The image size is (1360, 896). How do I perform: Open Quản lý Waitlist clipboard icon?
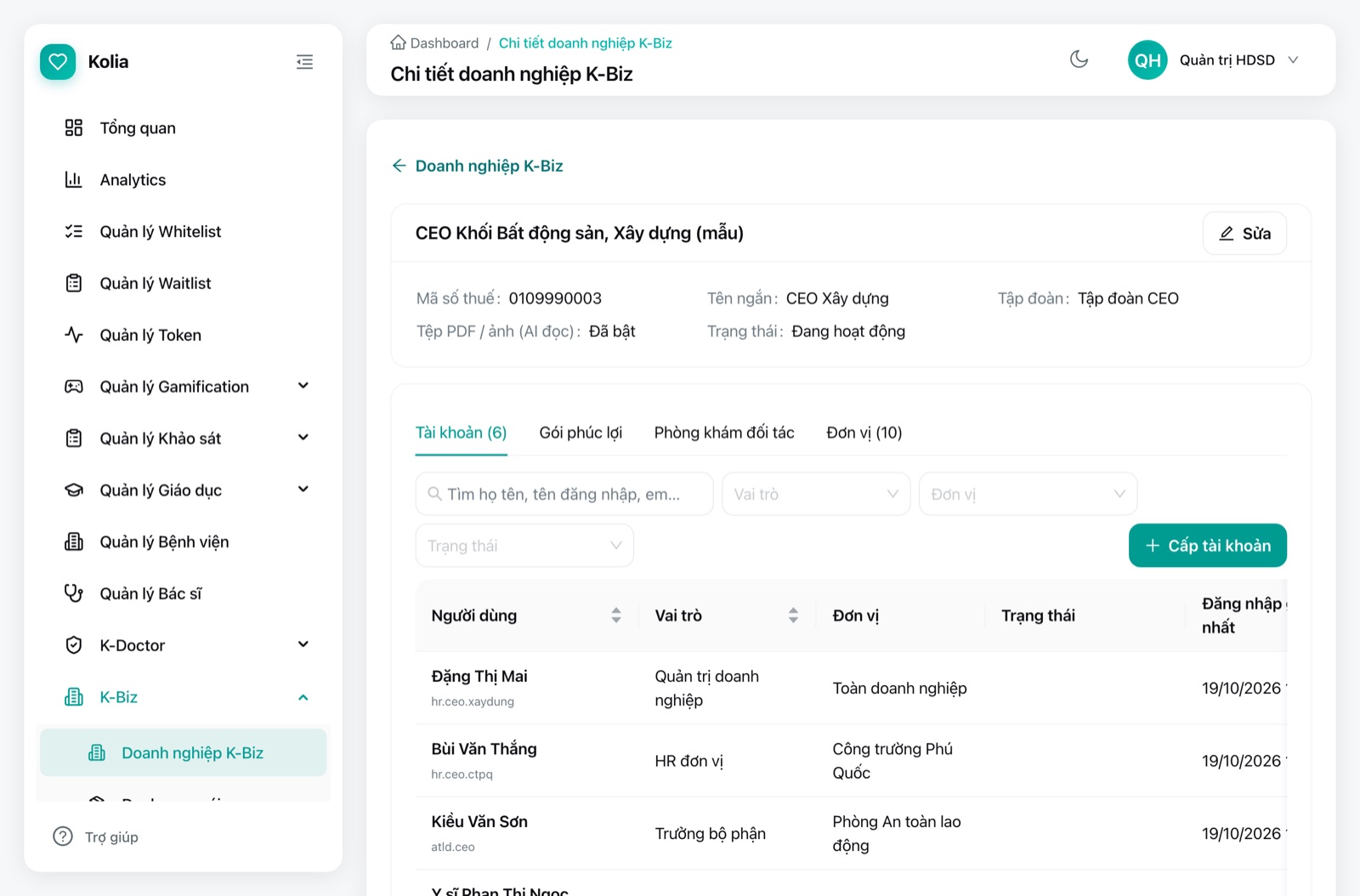click(74, 283)
